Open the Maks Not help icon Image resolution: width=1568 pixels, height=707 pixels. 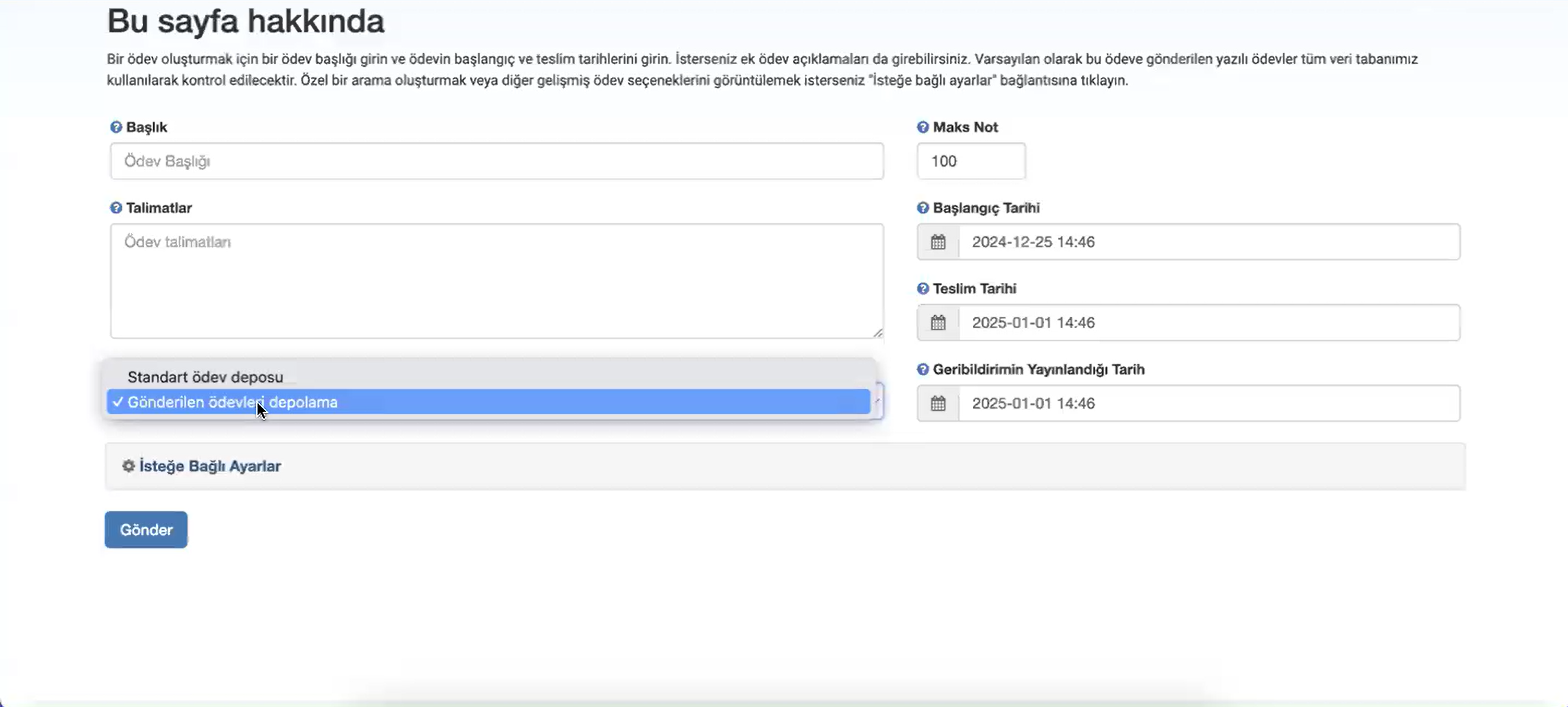pos(923,128)
